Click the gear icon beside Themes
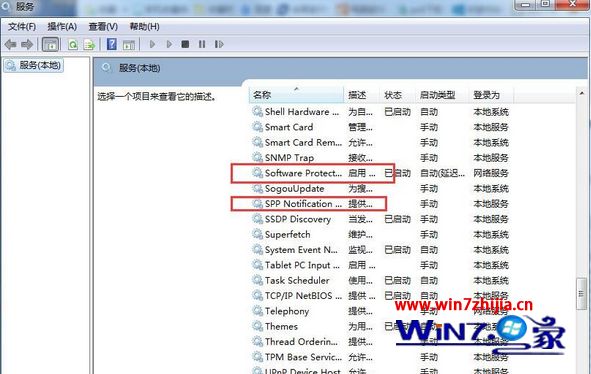 point(257,327)
